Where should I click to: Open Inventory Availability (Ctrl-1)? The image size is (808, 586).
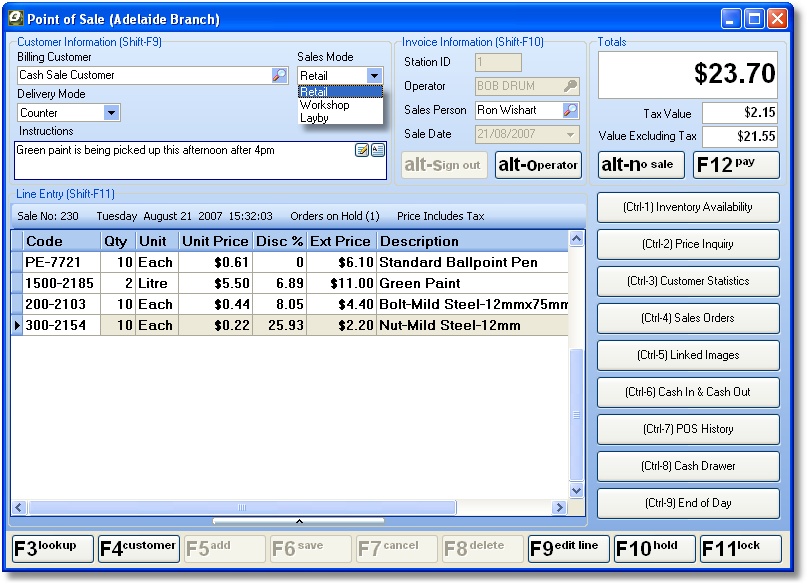(688, 207)
